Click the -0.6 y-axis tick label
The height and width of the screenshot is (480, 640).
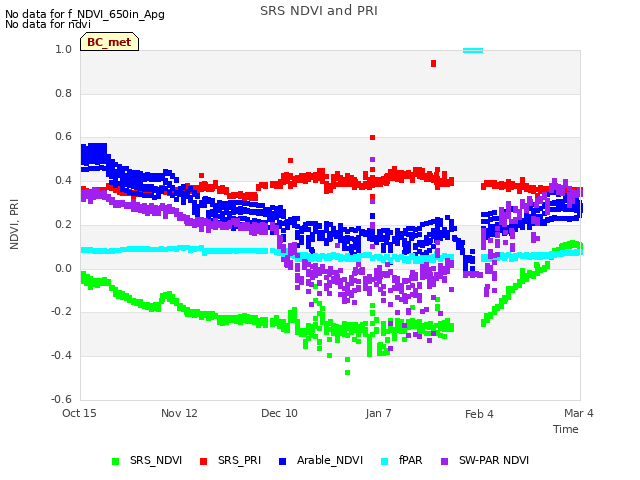tap(61, 399)
